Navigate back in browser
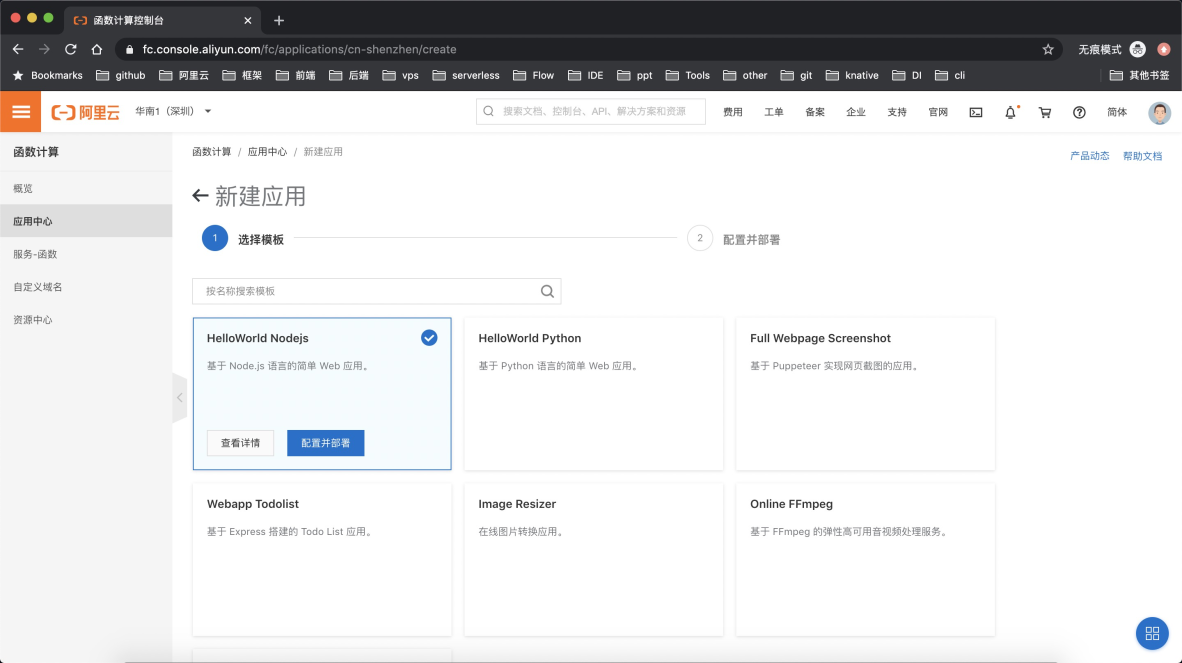Image resolution: width=1182 pixels, height=663 pixels. pos(18,49)
